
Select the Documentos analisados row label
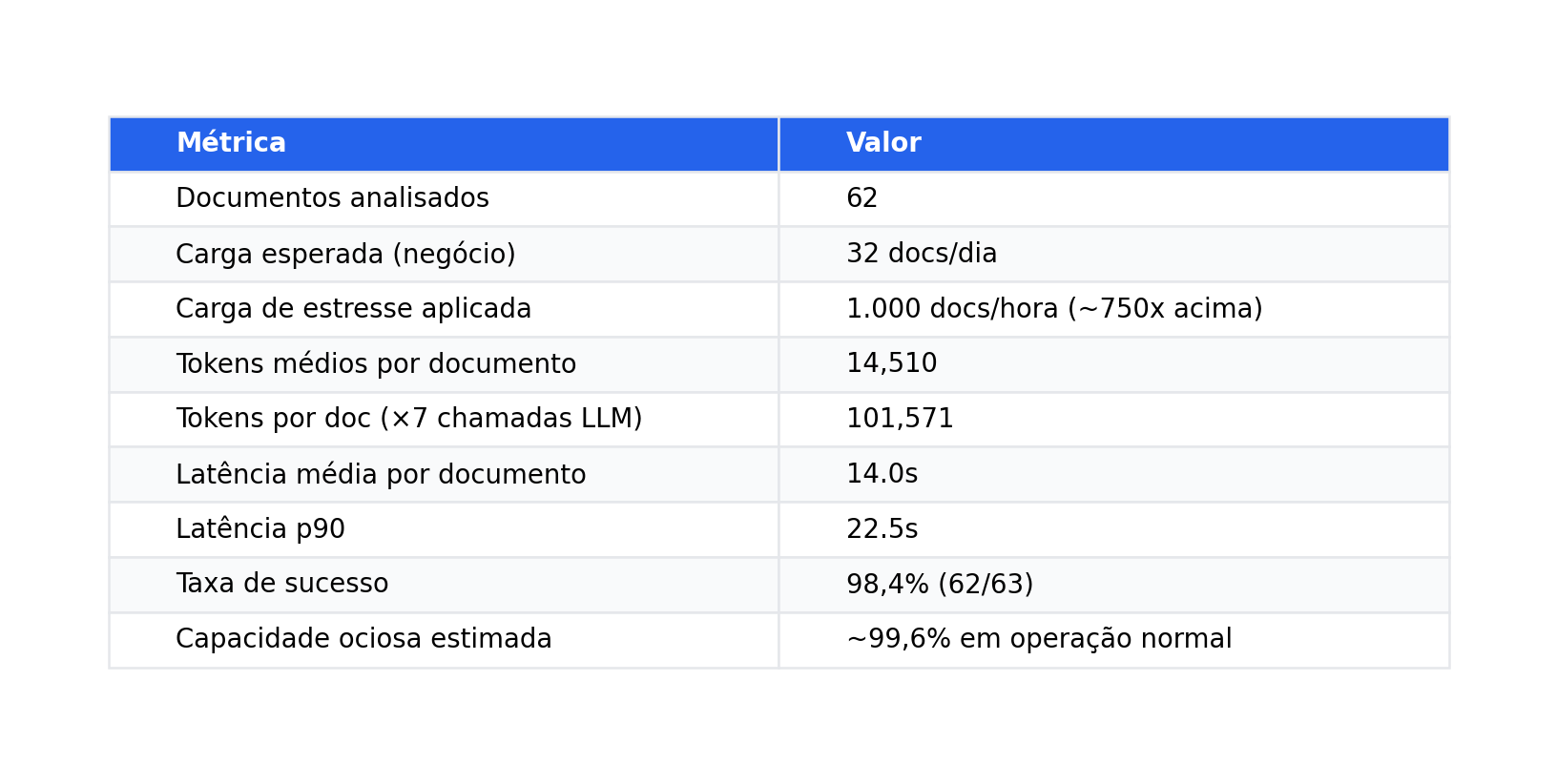[332, 198]
